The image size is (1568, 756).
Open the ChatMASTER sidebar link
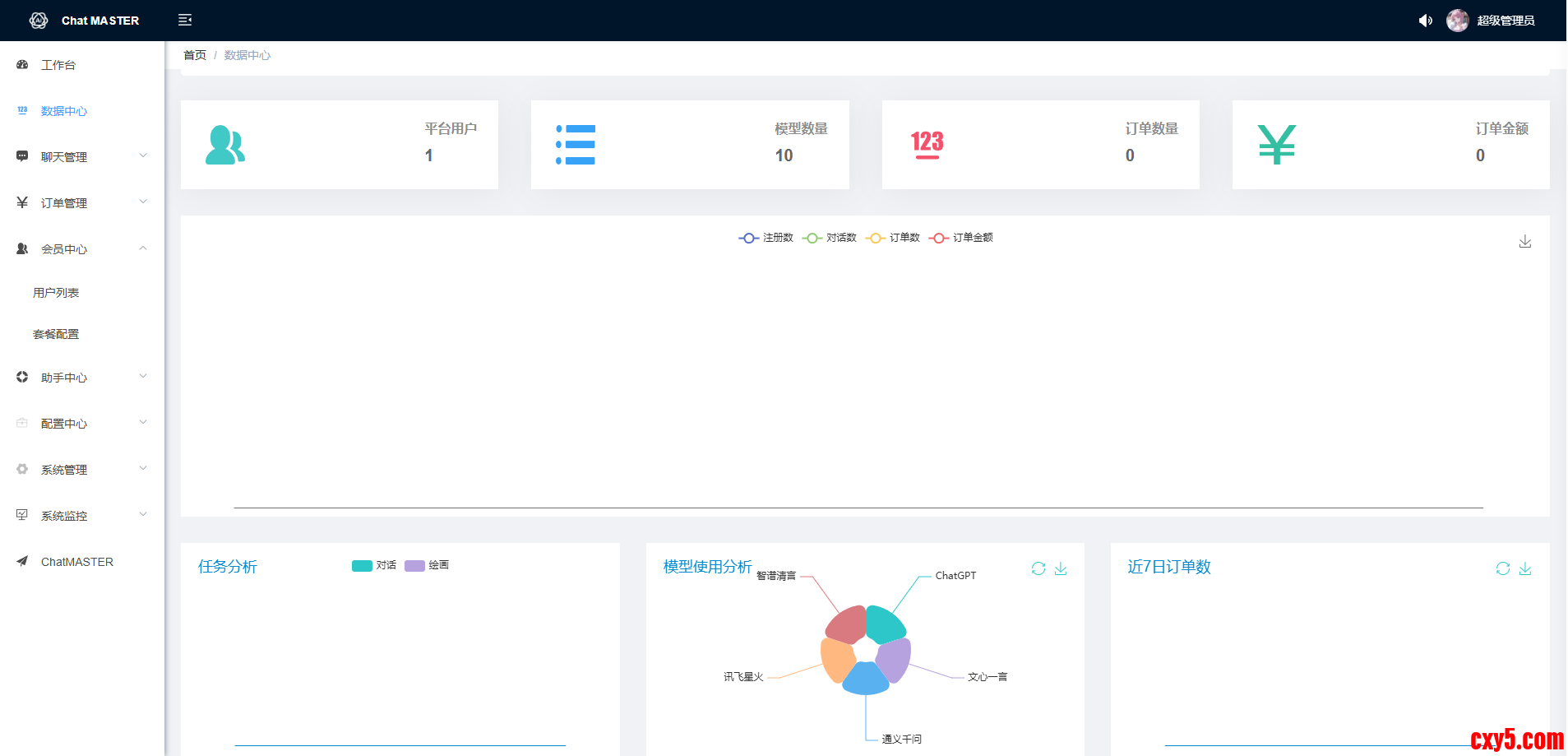(x=76, y=562)
